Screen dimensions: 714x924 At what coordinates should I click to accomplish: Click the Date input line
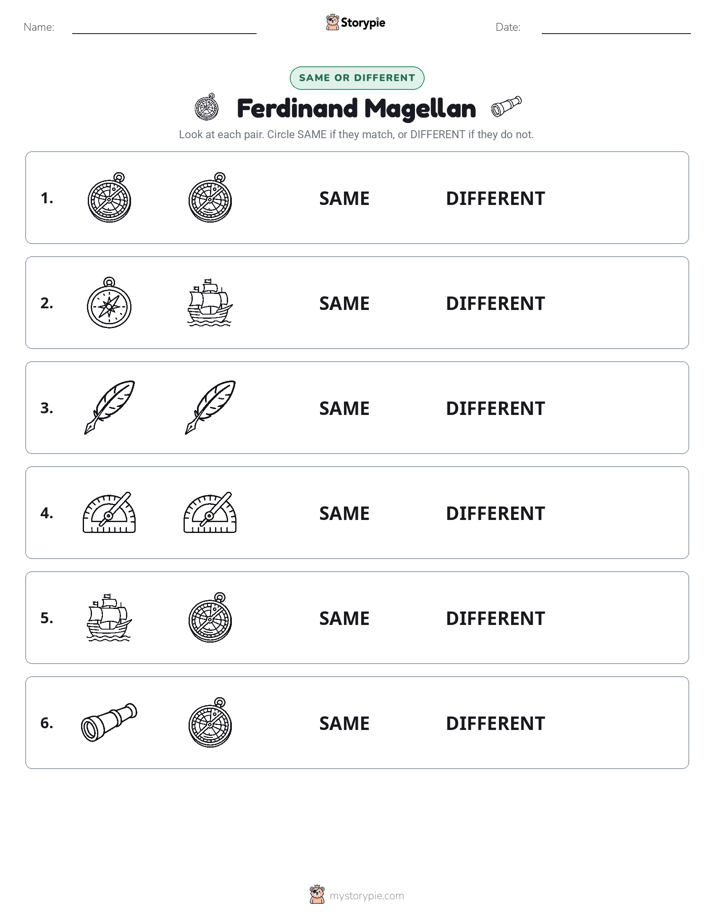[x=616, y=28]
